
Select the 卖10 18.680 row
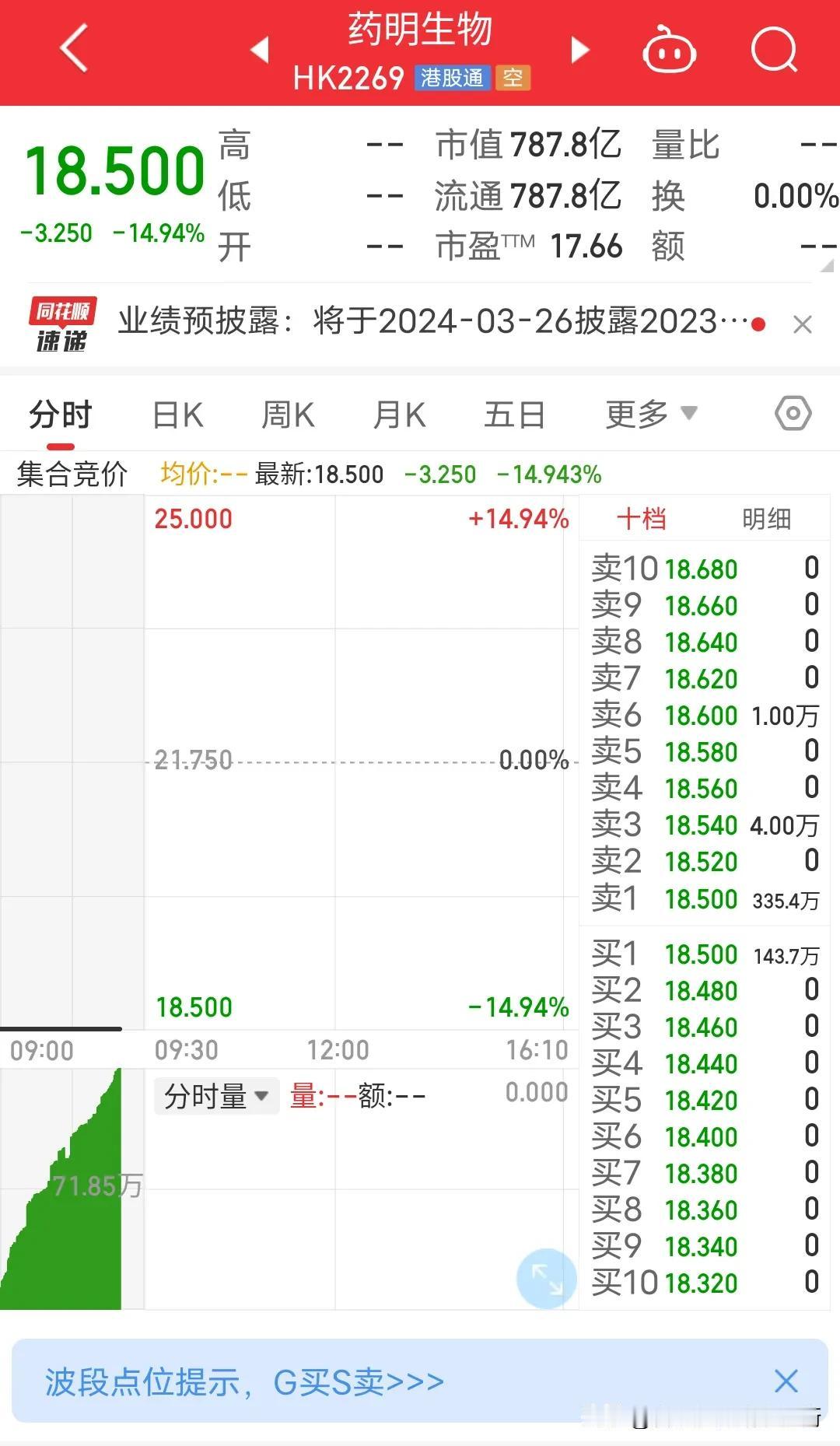pyautogui.click(x=705, y=569)
